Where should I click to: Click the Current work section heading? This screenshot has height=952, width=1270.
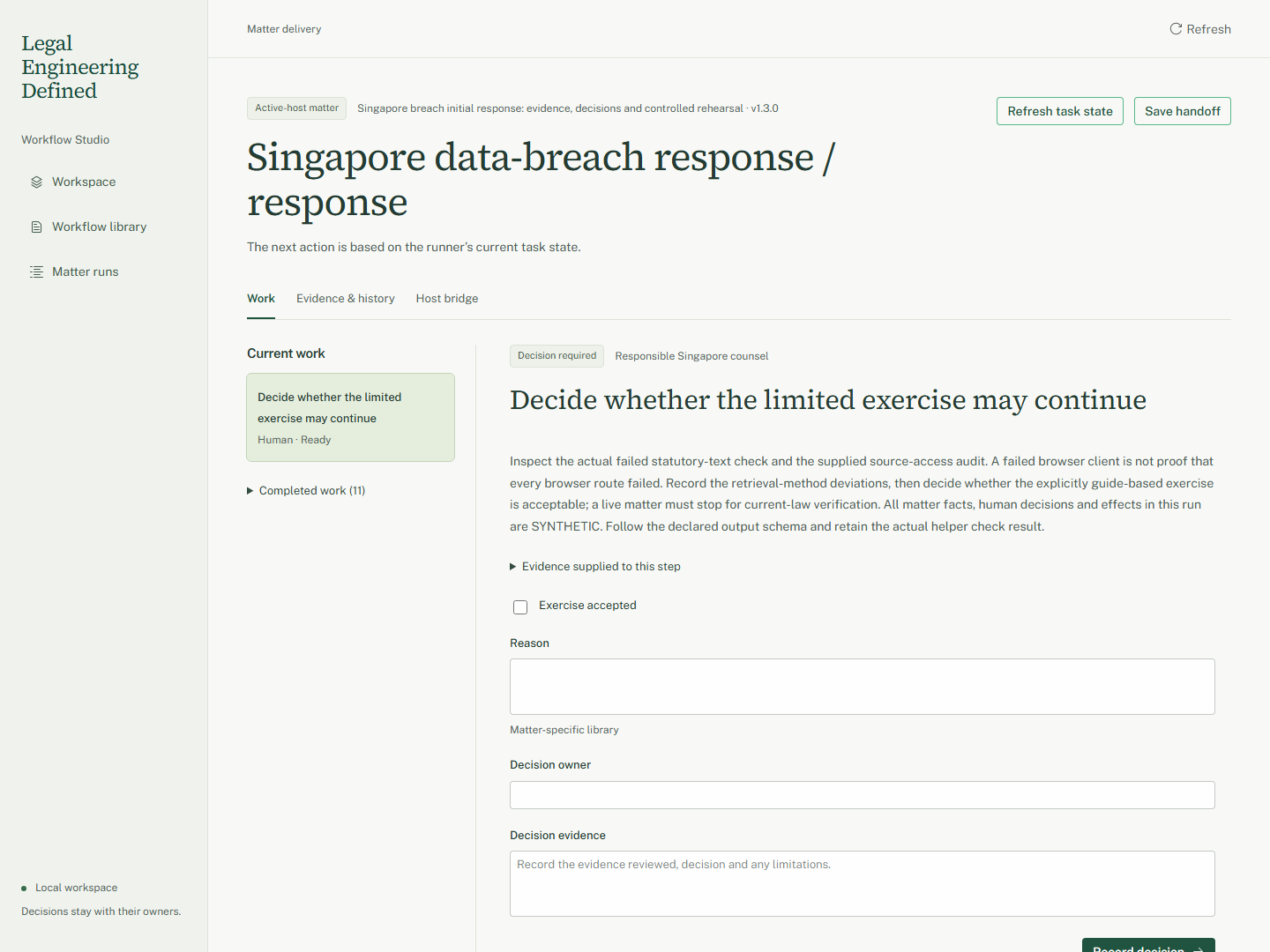(286, 353)
